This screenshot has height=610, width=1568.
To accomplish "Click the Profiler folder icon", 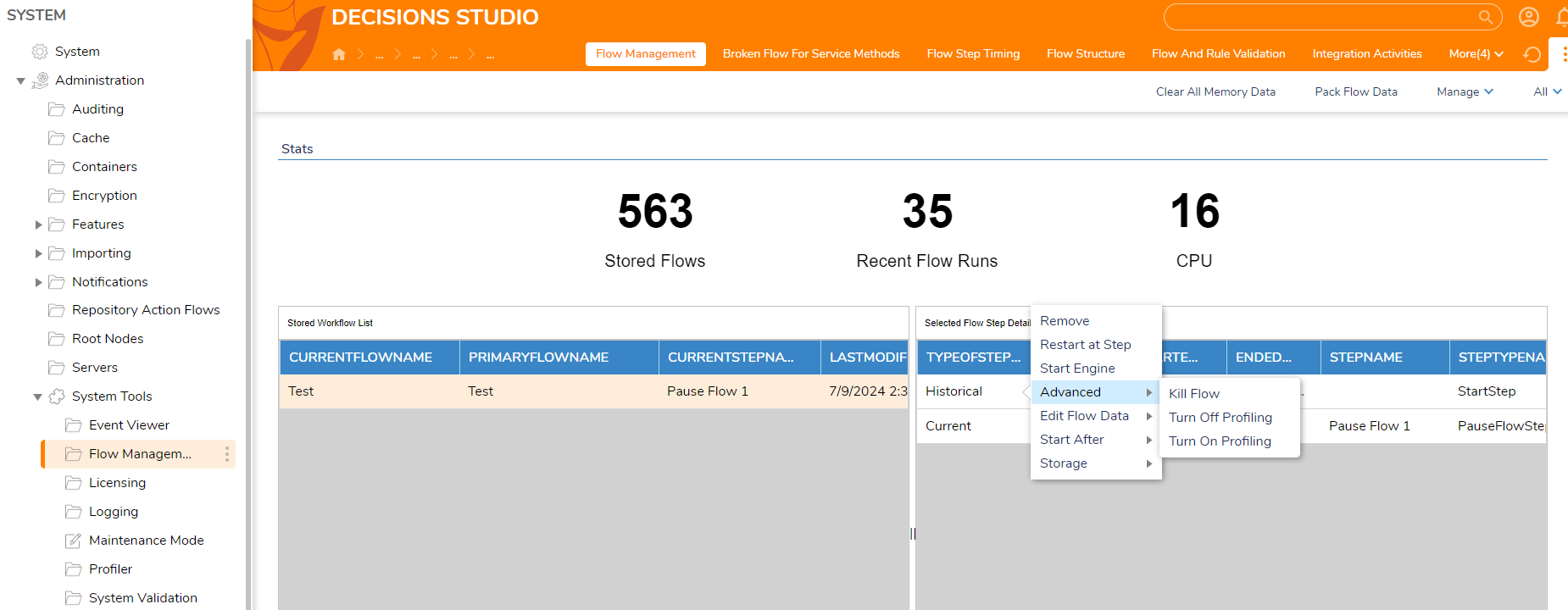I will tap(74, 569).
